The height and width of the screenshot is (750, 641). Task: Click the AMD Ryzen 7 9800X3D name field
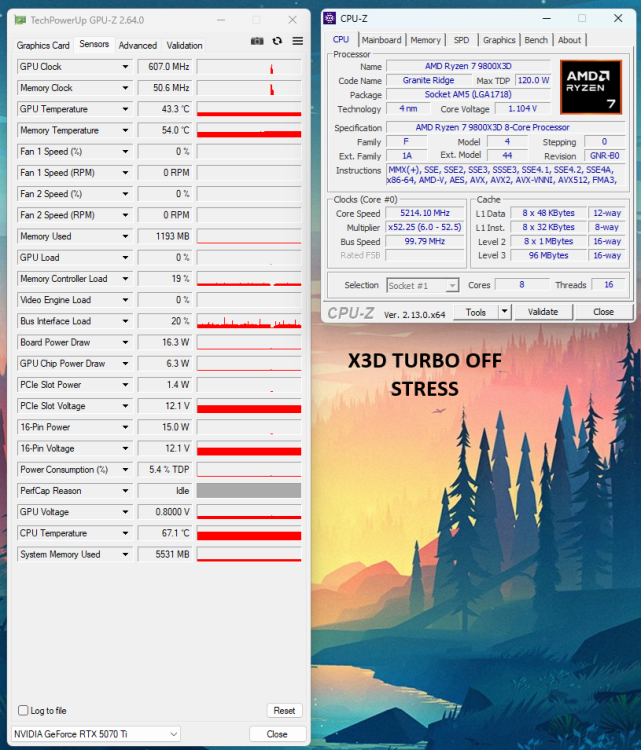(x=468, y=66)
